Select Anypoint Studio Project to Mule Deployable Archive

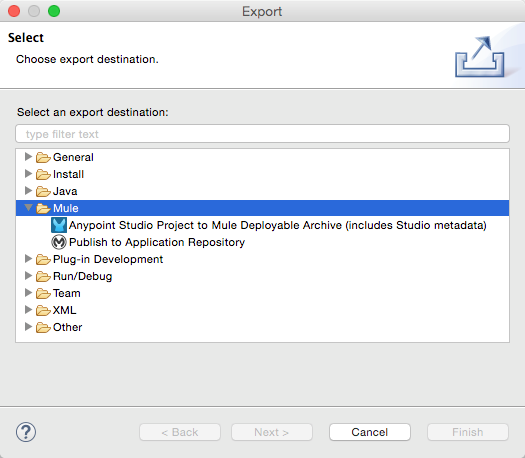tap(278, 225)
